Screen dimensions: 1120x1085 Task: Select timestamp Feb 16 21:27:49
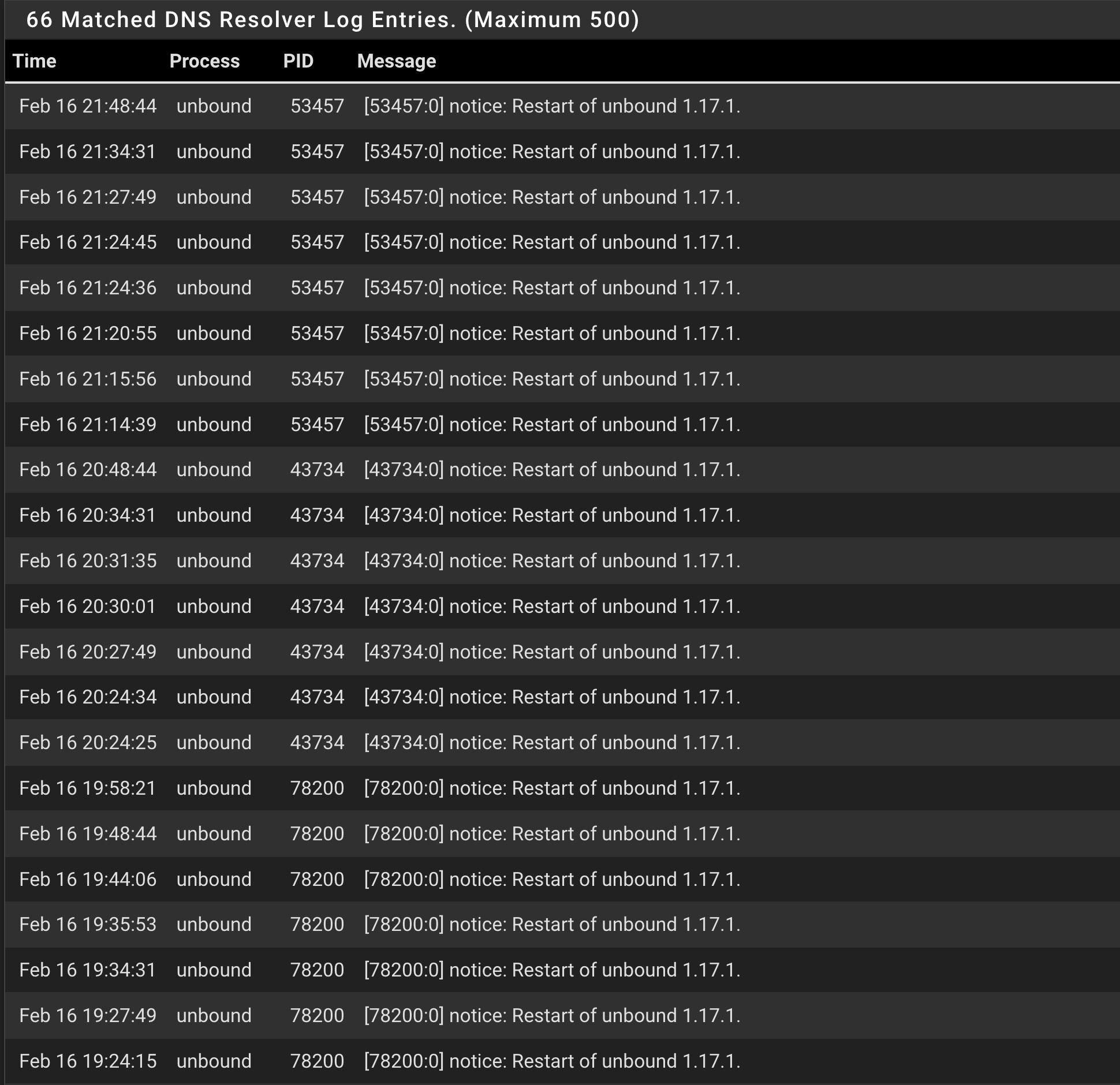(88, 197)
